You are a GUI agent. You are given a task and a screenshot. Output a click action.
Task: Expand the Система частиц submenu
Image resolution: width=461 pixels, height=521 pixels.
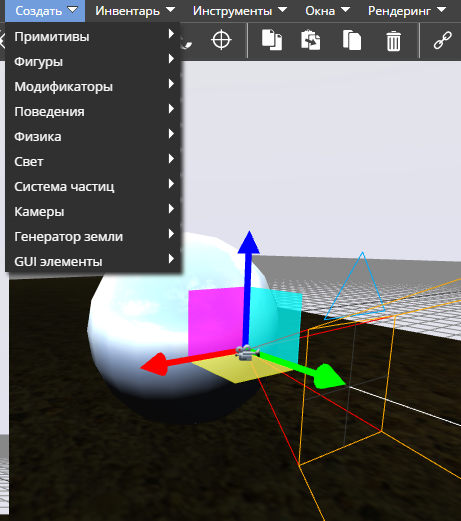click(93, 186)
